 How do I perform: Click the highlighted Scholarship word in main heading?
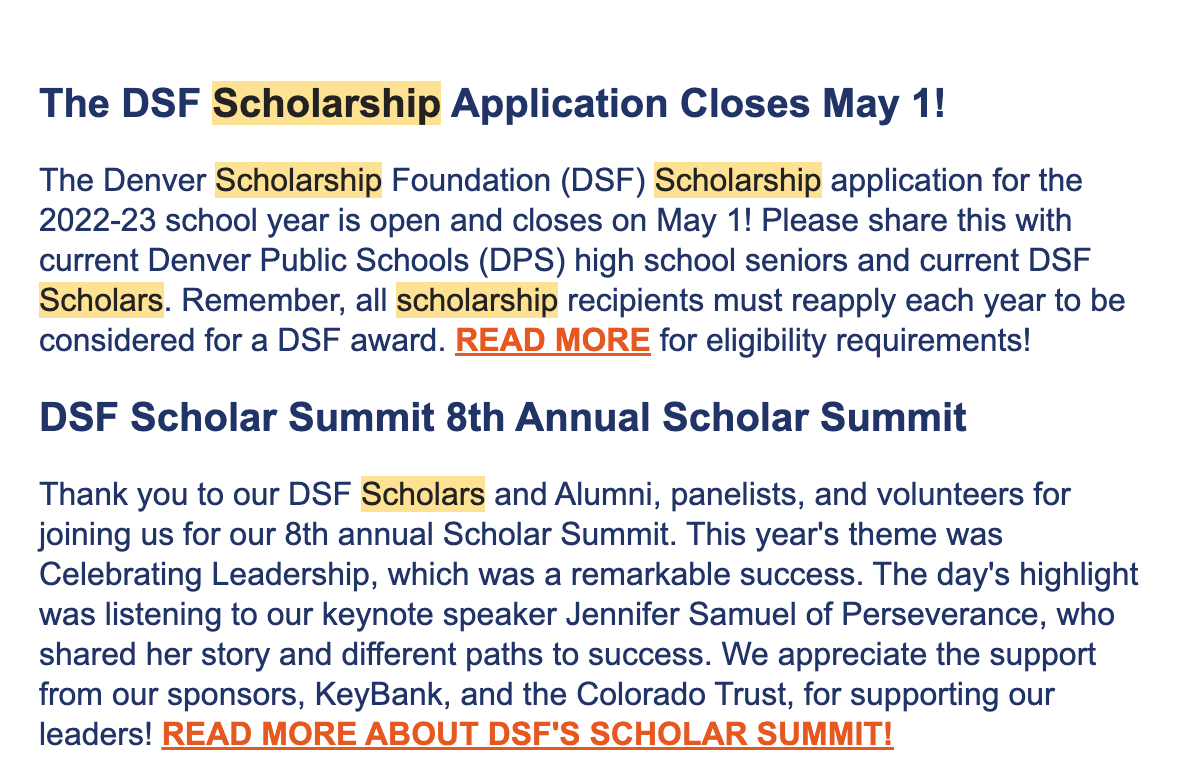pos(326,103)
